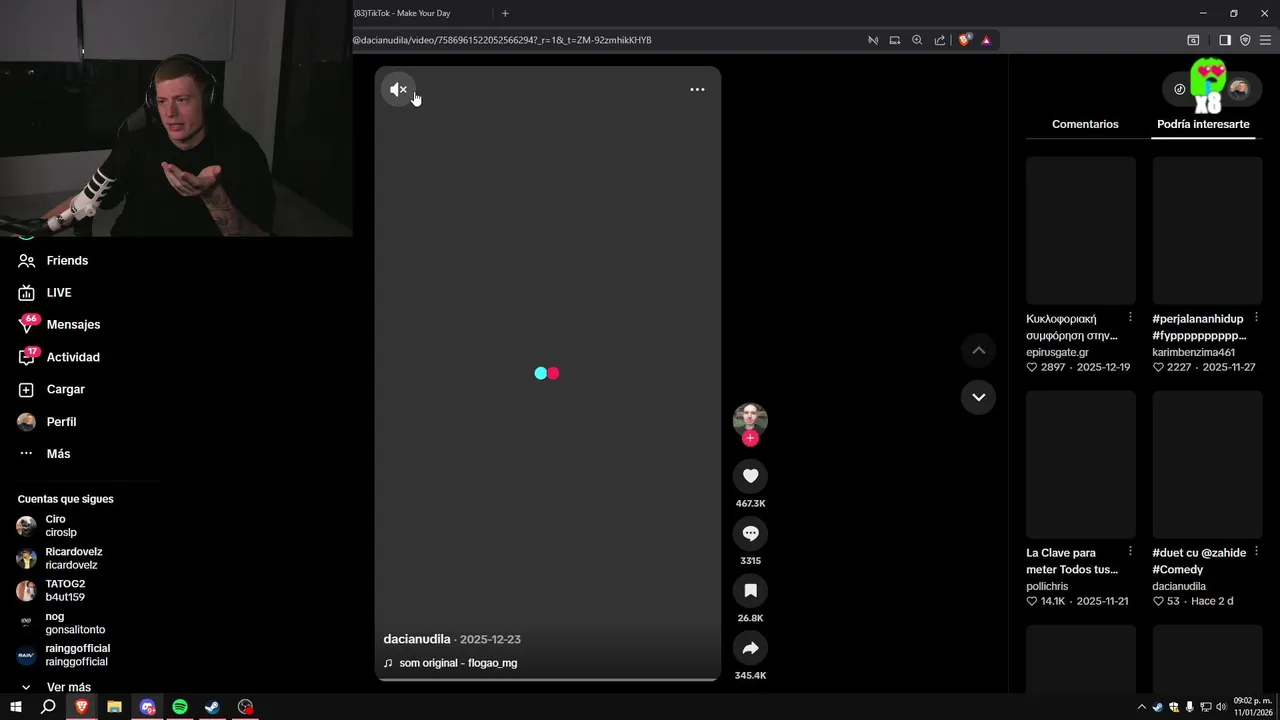Open Steam from the taskbar

212,707
